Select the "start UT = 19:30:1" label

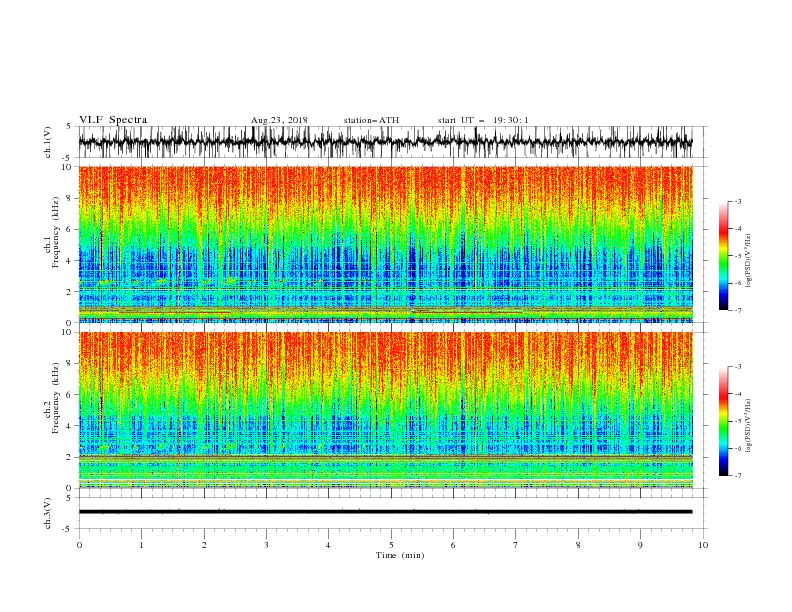[x=483, y=120]
